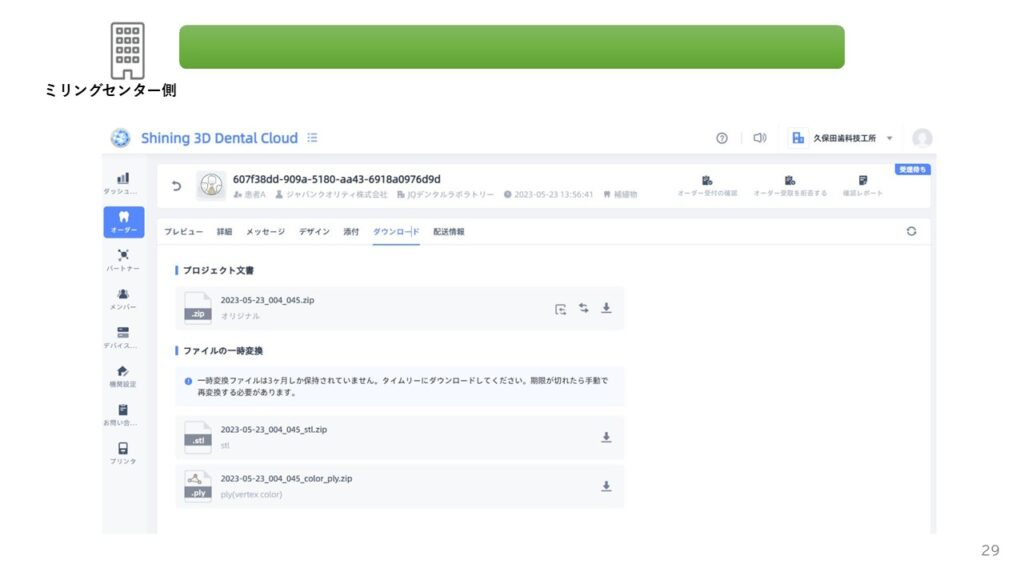Download the original 2023-05-23_004_045.zip file
This screenshot has width=1024, height=576.
pos(606,308)
